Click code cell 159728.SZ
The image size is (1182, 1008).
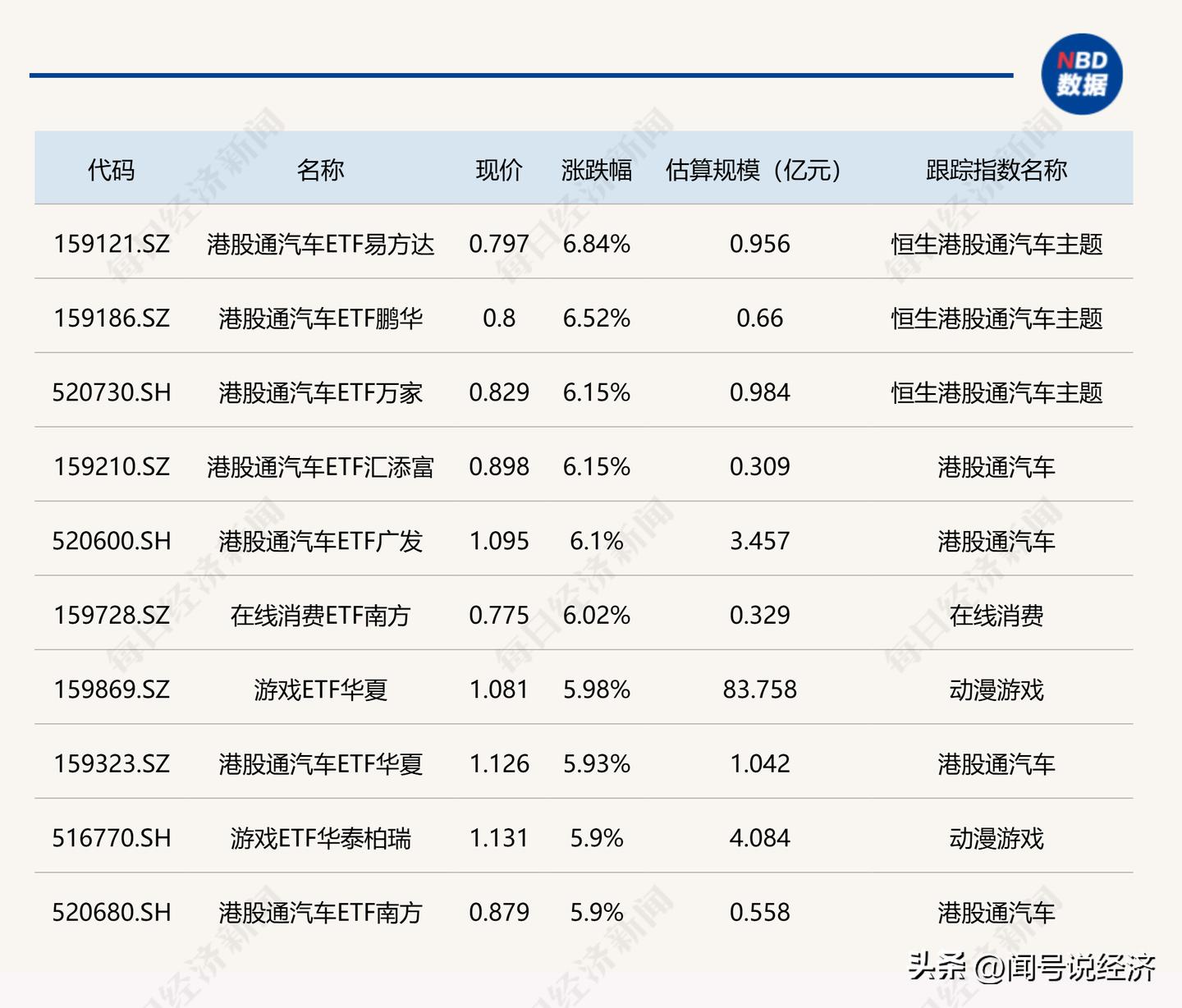click(x=112, y=615)
